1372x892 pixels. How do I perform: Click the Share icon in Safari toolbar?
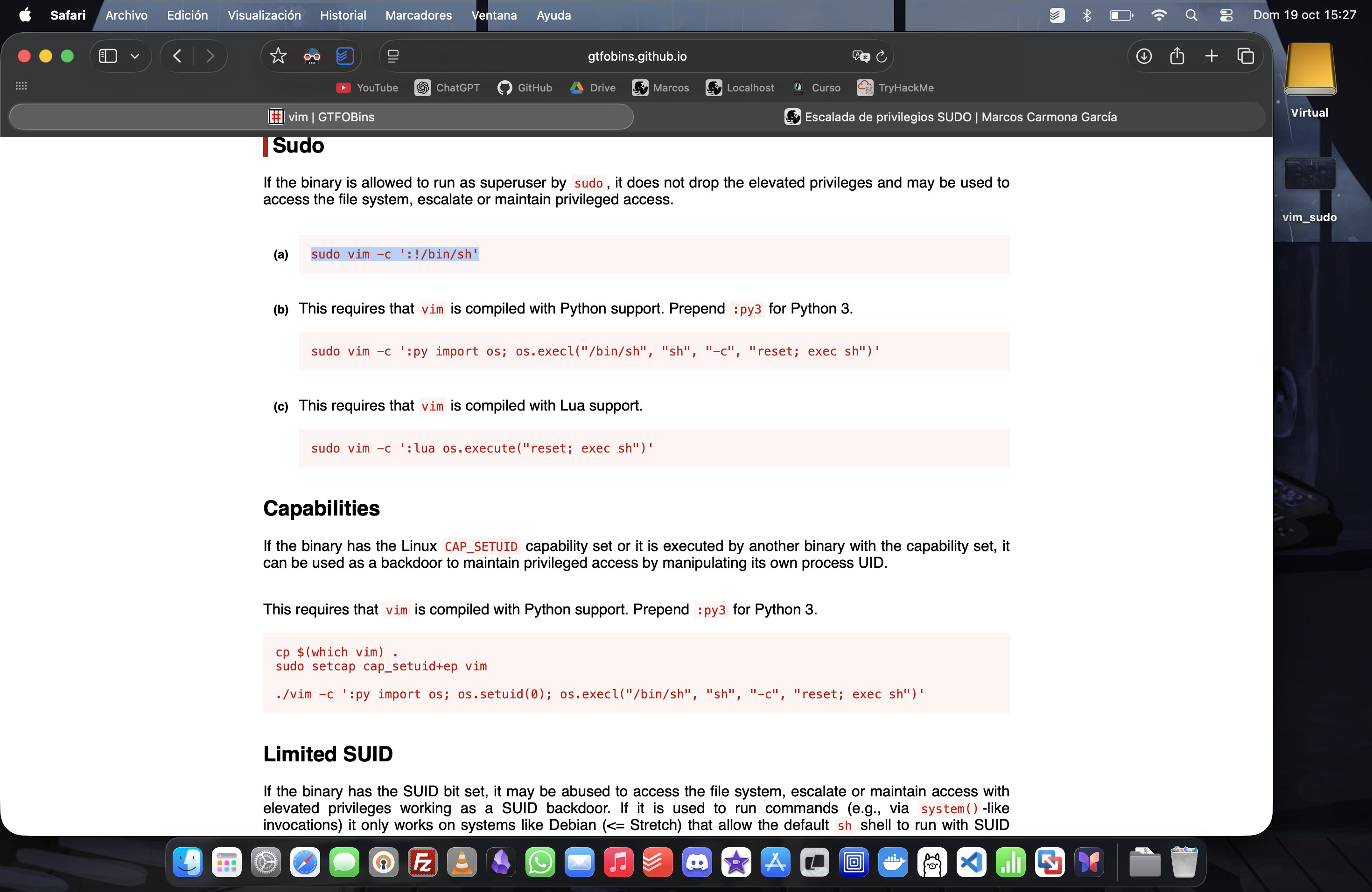point(1177,56)
